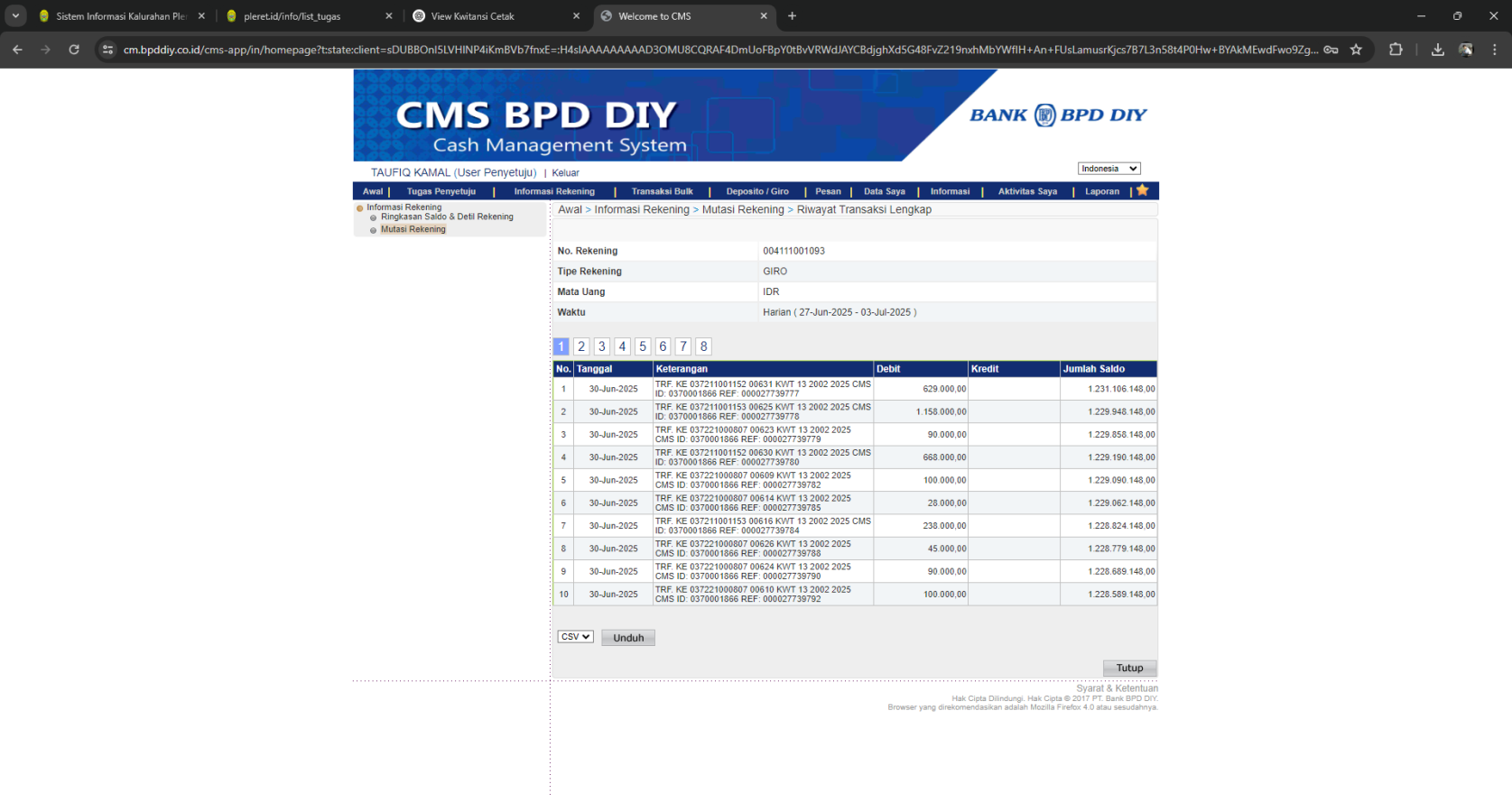Open the Data Saya menu
This screenshot has width=1512, height=812.
(x=885, y=191)
